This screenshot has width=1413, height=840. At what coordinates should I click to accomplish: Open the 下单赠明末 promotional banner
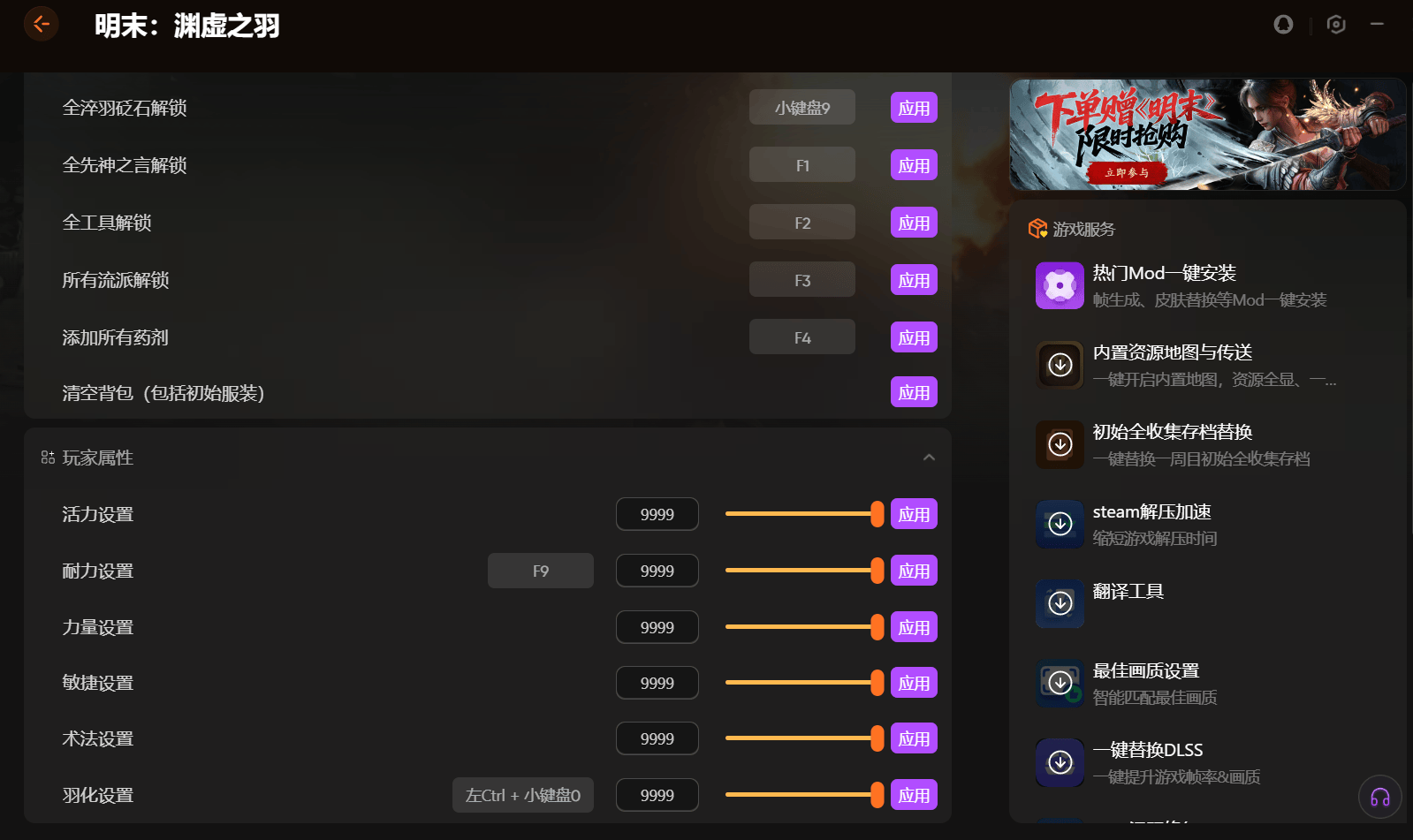pos(1207,134)
